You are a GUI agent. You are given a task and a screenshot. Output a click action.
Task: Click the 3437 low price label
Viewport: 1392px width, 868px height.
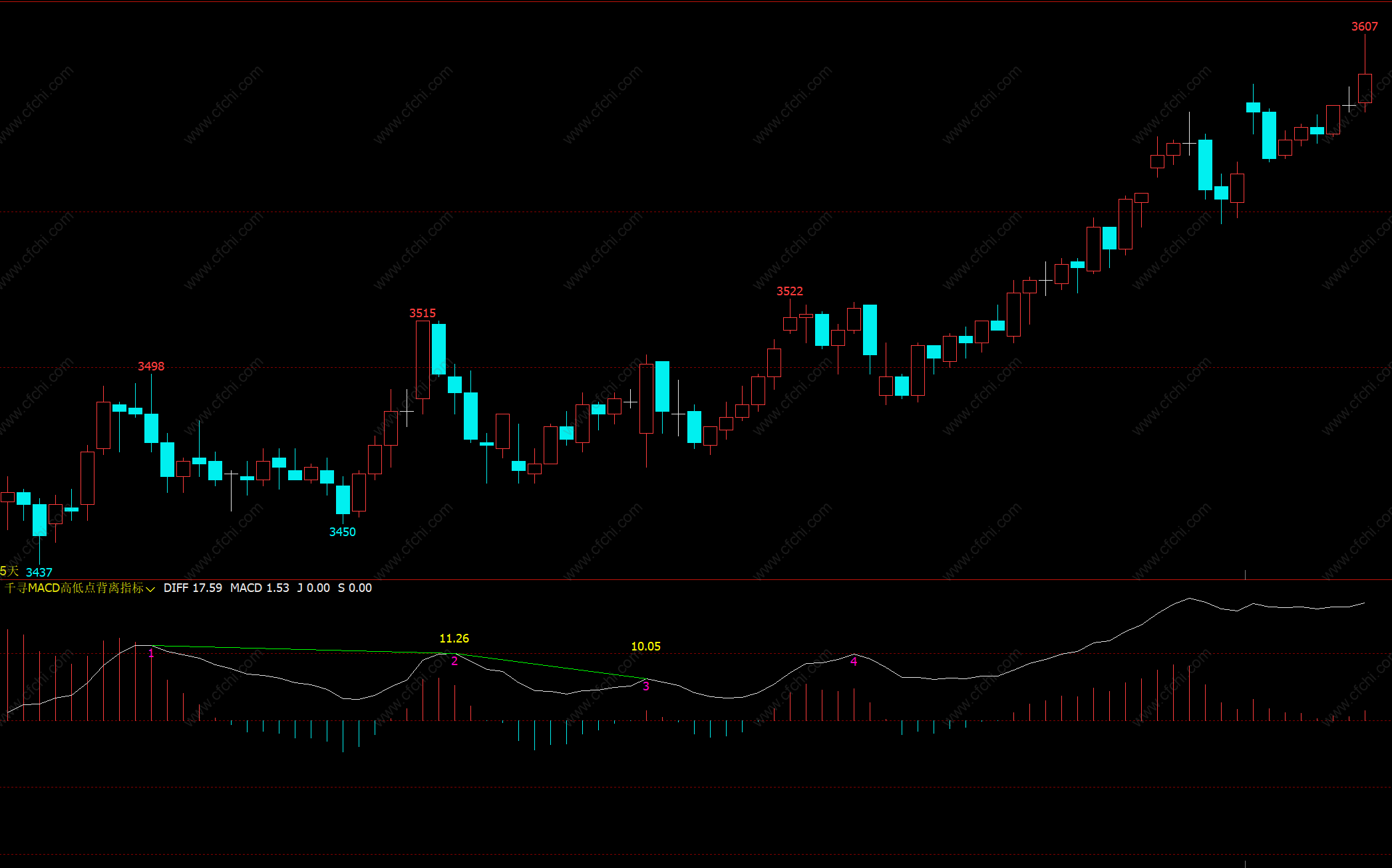[39, 573]
